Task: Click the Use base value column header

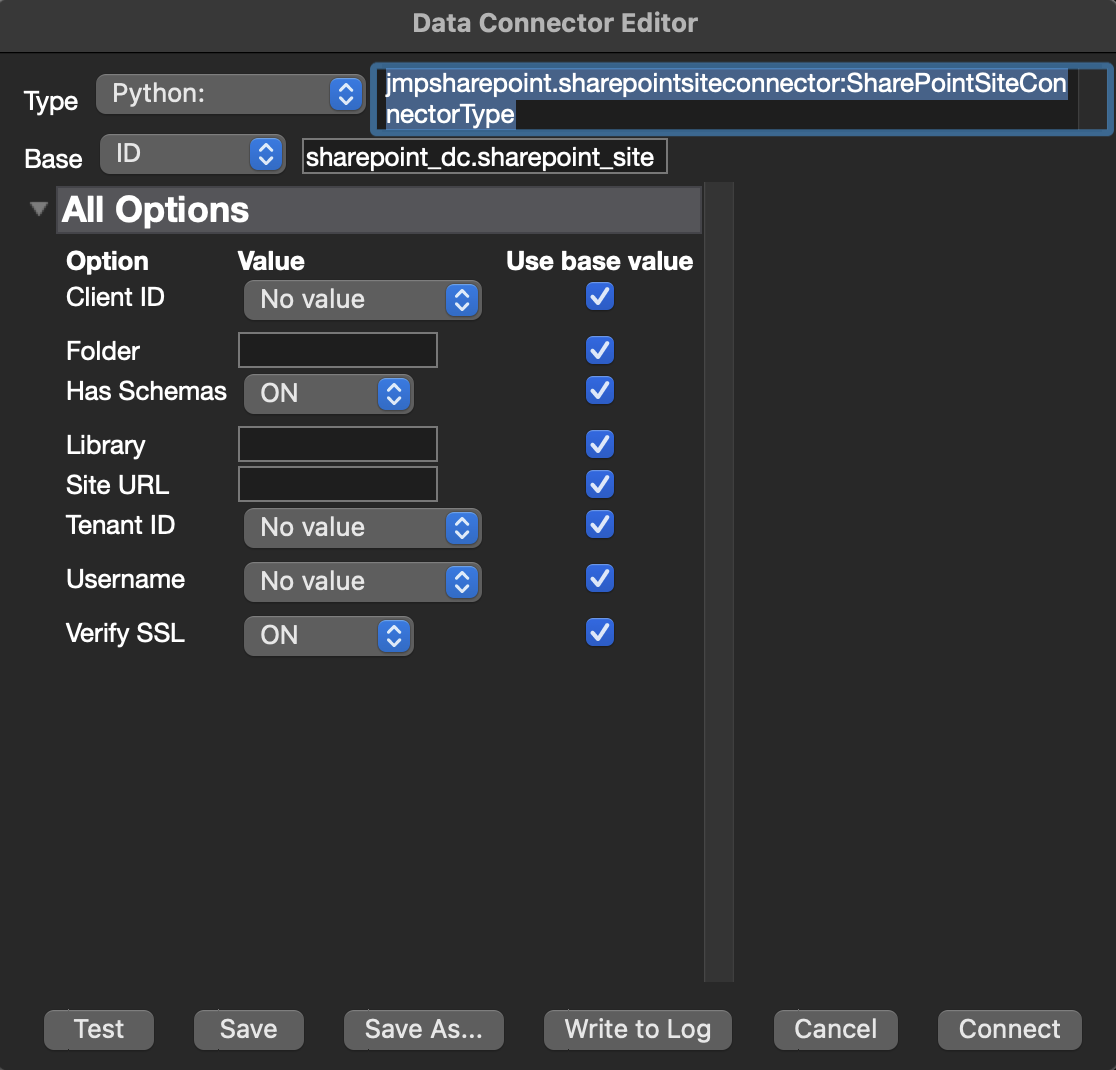Action: (599, 261)
